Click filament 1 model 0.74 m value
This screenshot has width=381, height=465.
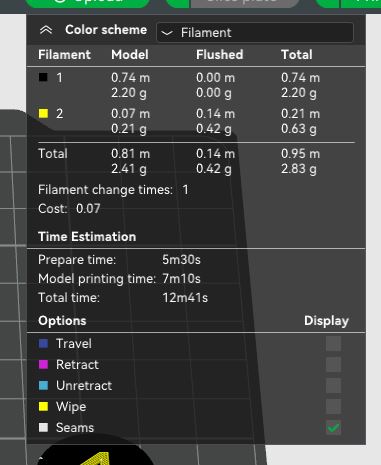pos(130,78)
